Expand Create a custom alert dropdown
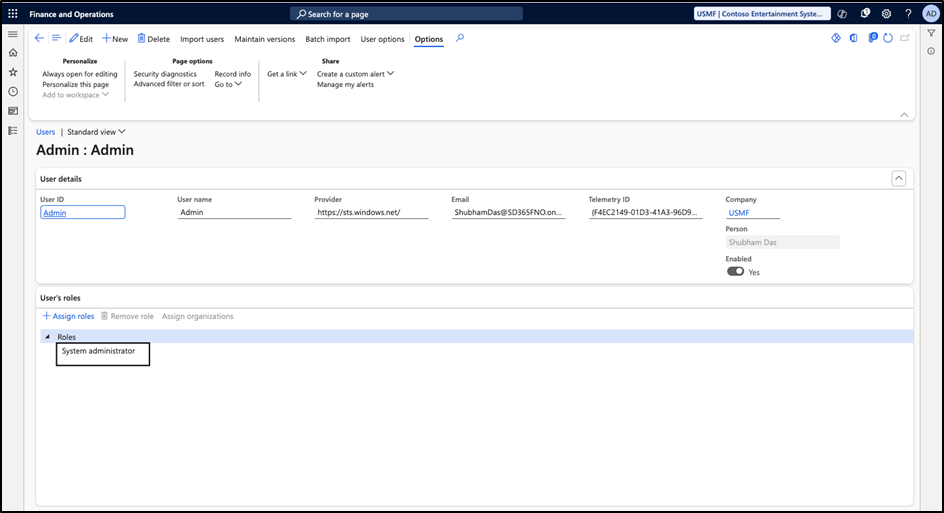The width and height of the screenshot is (944, 513). [x=355, y=74]
